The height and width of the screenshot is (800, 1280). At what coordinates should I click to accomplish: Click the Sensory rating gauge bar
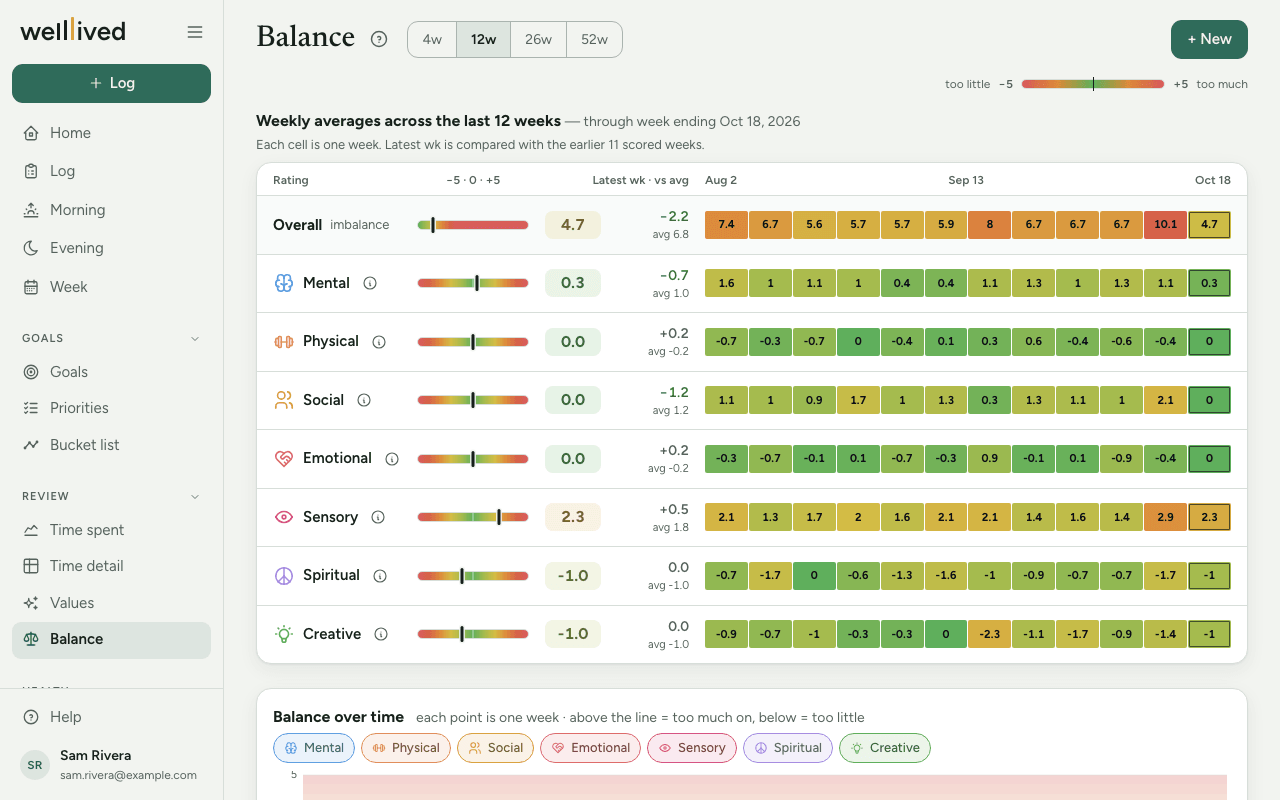click(x=473, y=517)
